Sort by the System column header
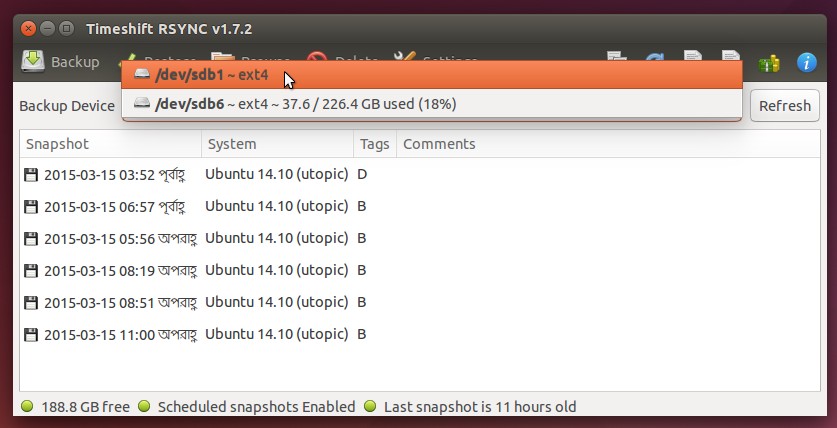Screen dimensions: 837x428 pos(278,144)
